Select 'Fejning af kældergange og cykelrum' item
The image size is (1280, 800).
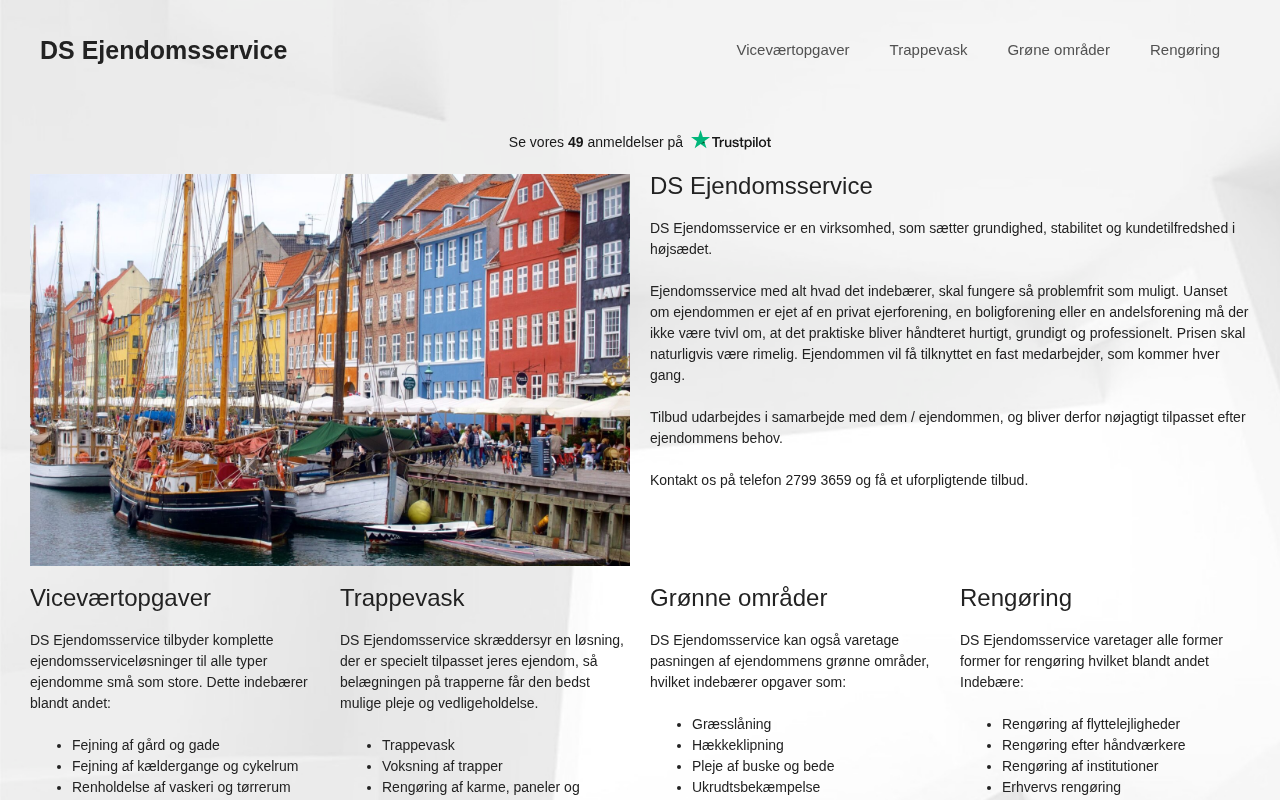(x=185, y=766)
